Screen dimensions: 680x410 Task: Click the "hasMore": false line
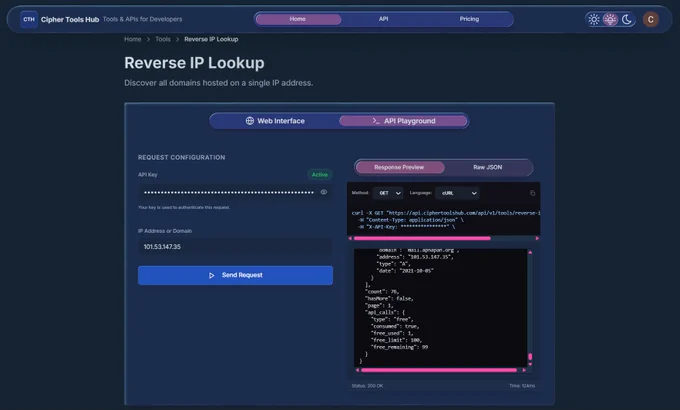[389, 298]
